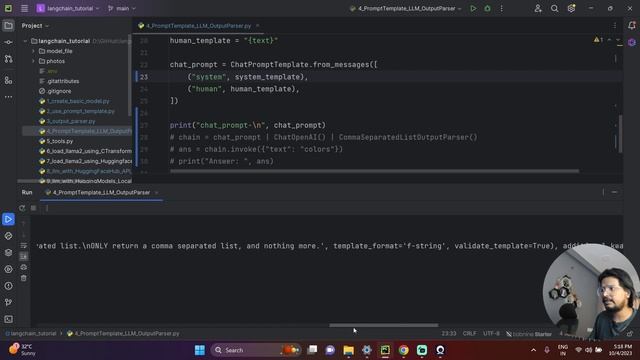Image resolution: width=640 pixels, height=360 pixels.
Task: Open Search Everywhere magnifier
Action: 554,8
